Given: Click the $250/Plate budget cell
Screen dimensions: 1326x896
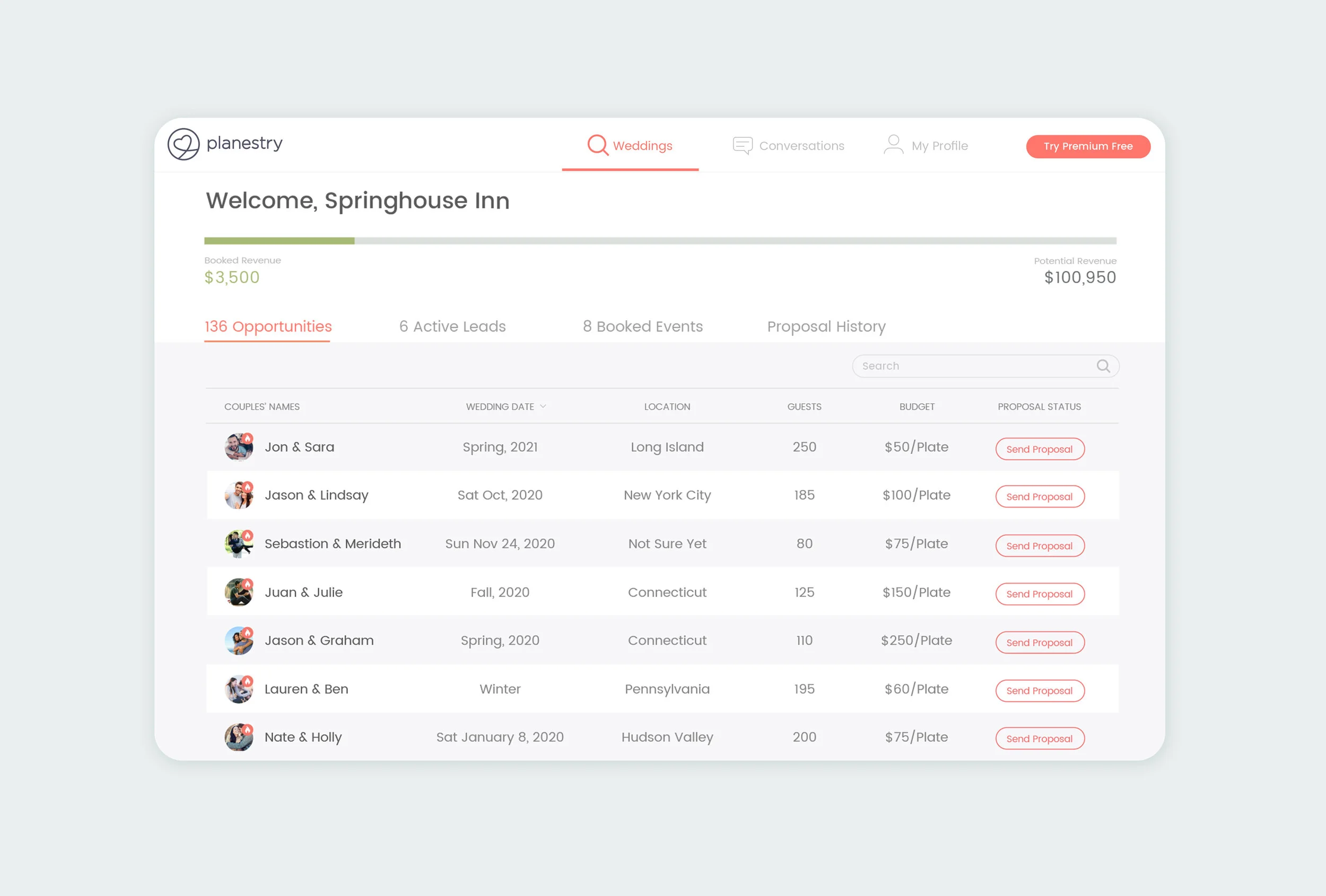Looking at the screenshot, I should 917,640.
